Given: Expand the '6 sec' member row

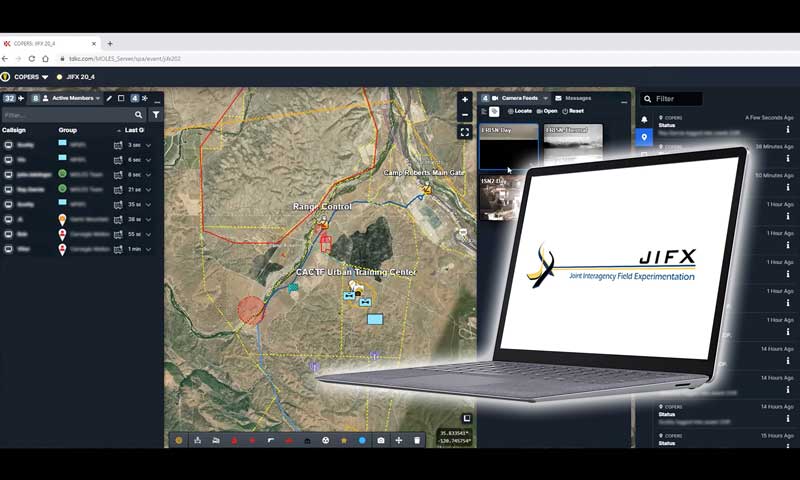Looking at the screenshot, I should 148,160.
